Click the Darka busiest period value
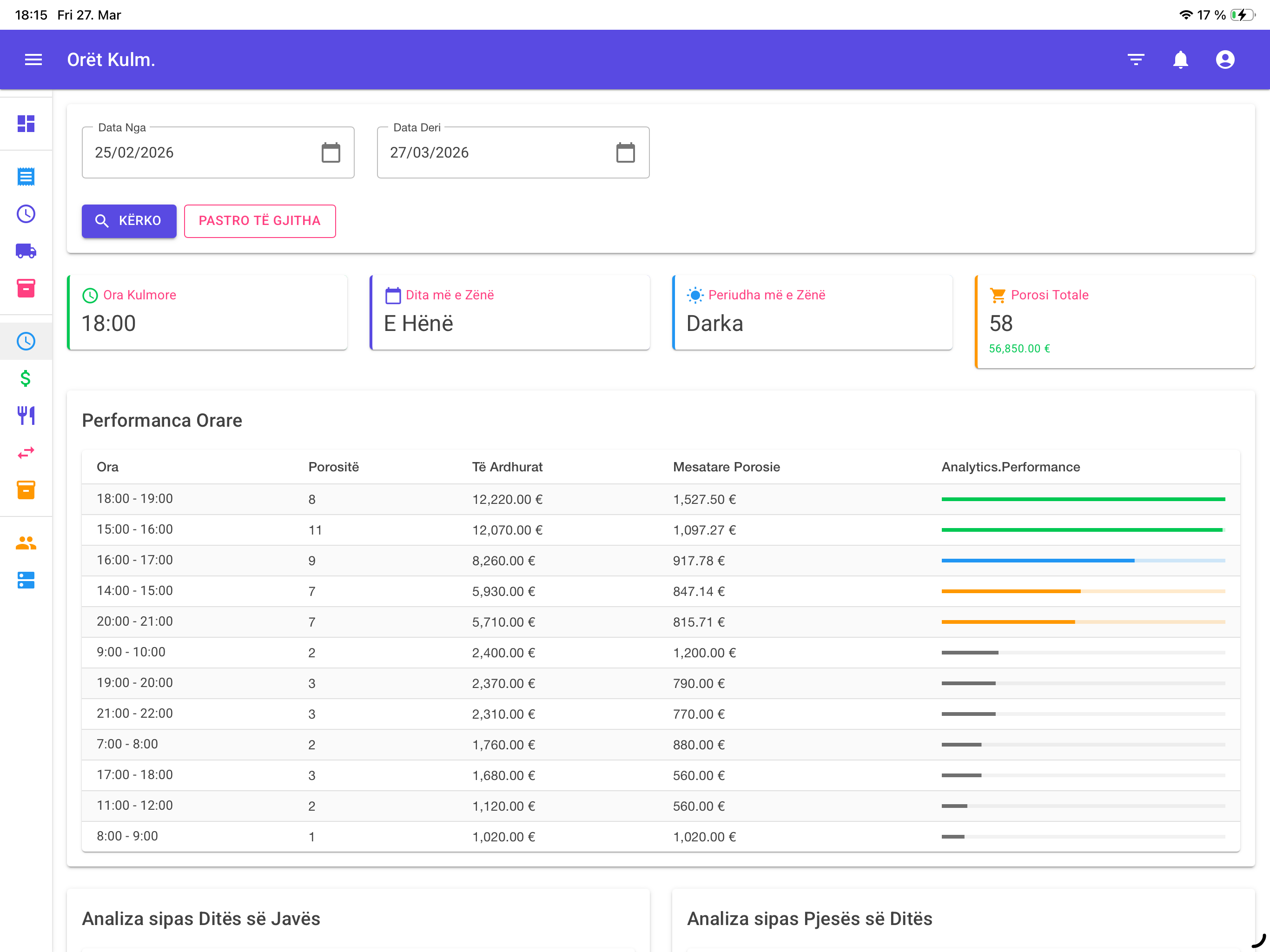Viewport: 1270px width, 952px height. 715,324
